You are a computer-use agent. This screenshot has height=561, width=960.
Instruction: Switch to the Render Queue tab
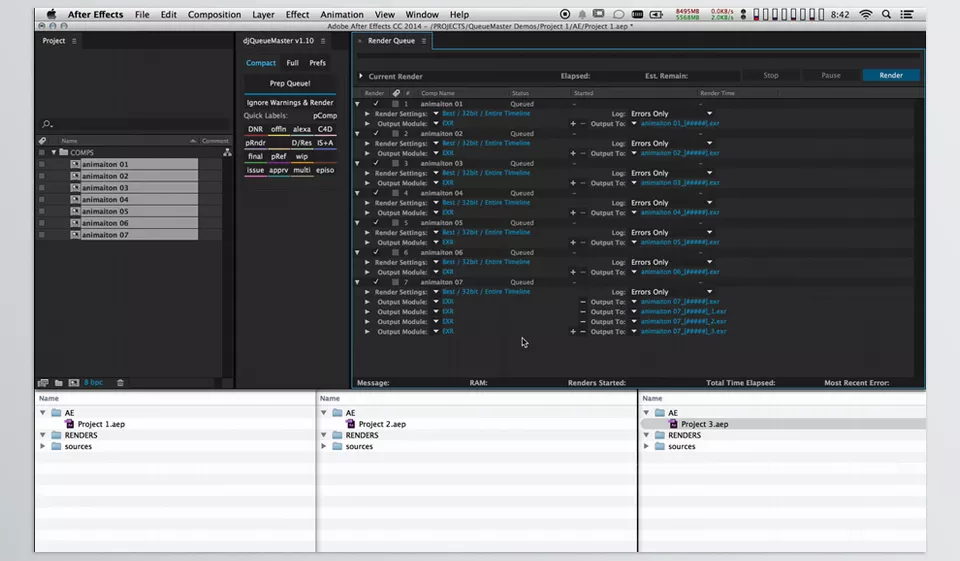coord(391,41)
